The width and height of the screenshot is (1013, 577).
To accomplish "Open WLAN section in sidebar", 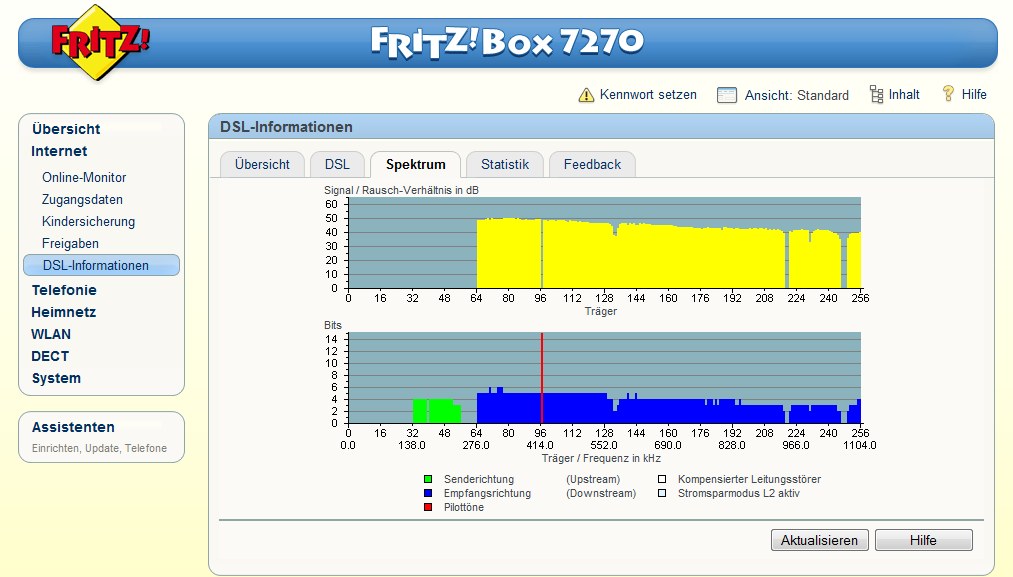I will click(x=51, y=334).
